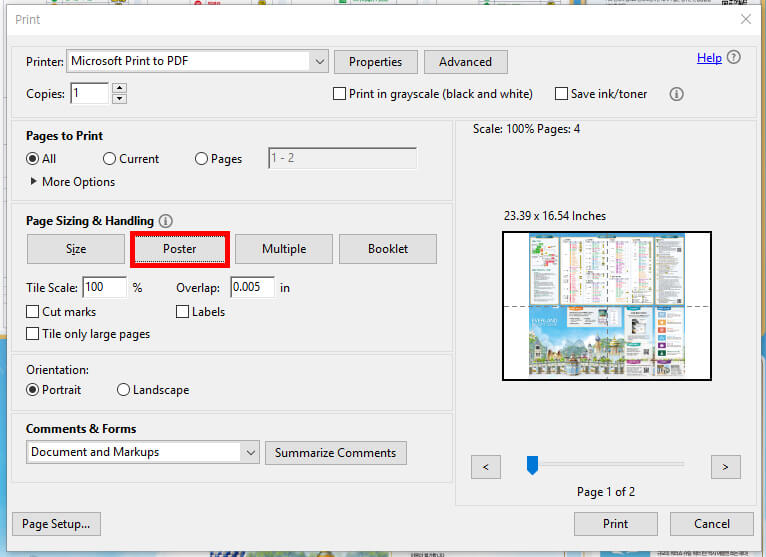Click the Copies input field
This screenshot has height=557, width=766.
[x=89, y=93]
